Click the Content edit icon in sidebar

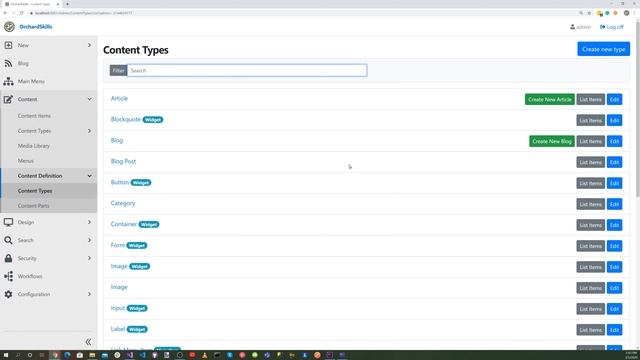tap(8, 99)
